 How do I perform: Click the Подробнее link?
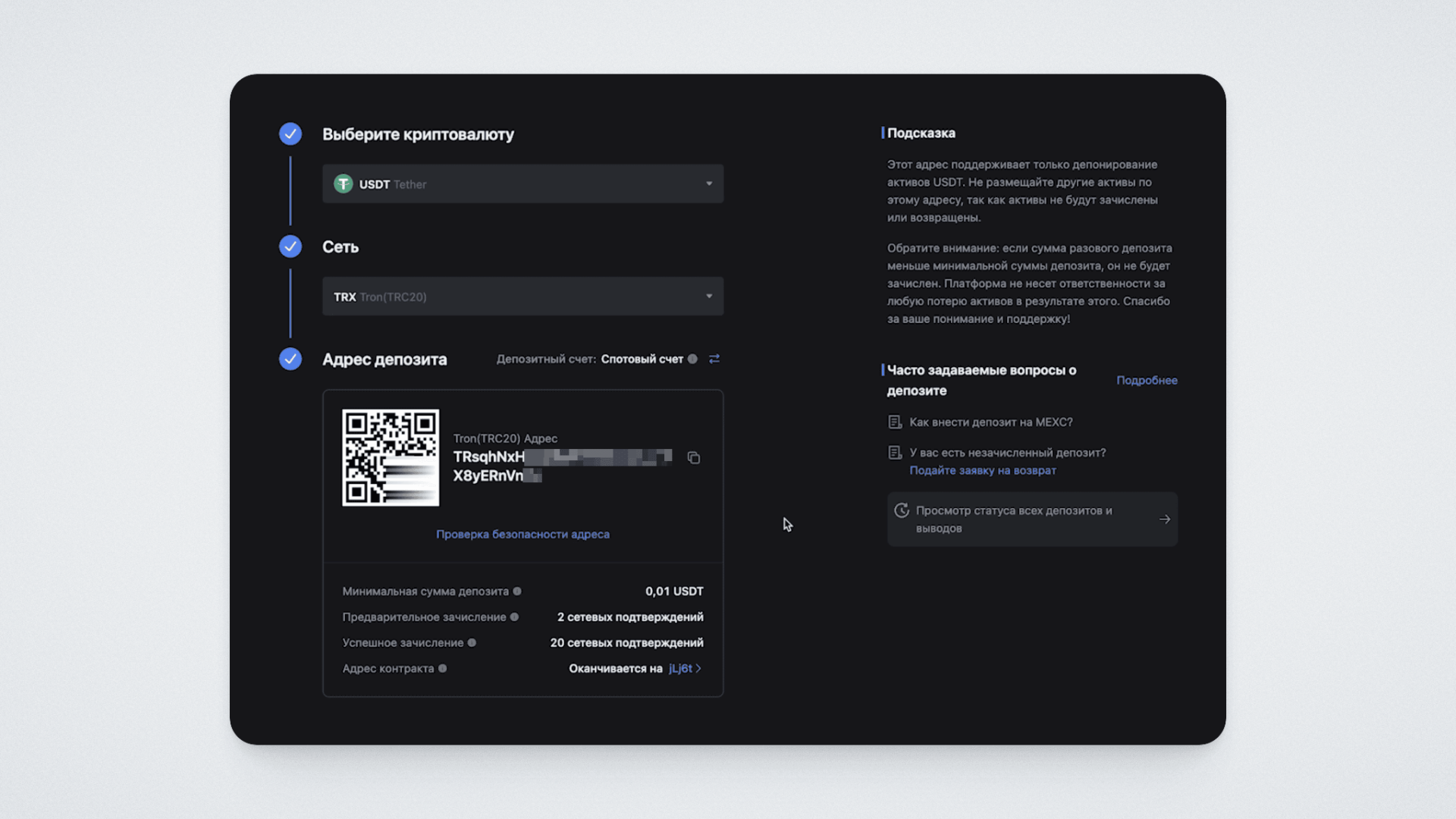tap(1146, 380)
